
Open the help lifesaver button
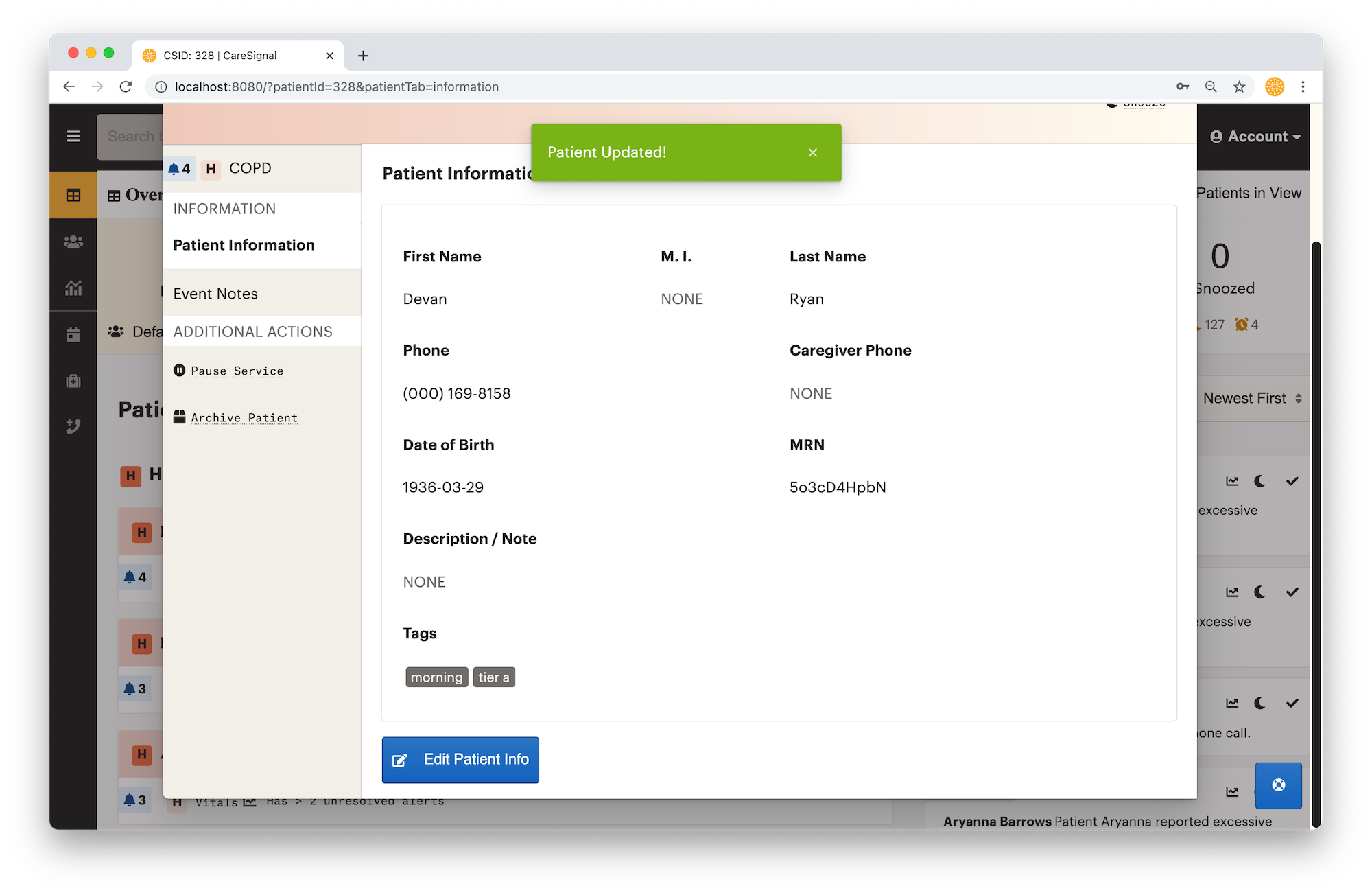click(x=1278, y=784)
